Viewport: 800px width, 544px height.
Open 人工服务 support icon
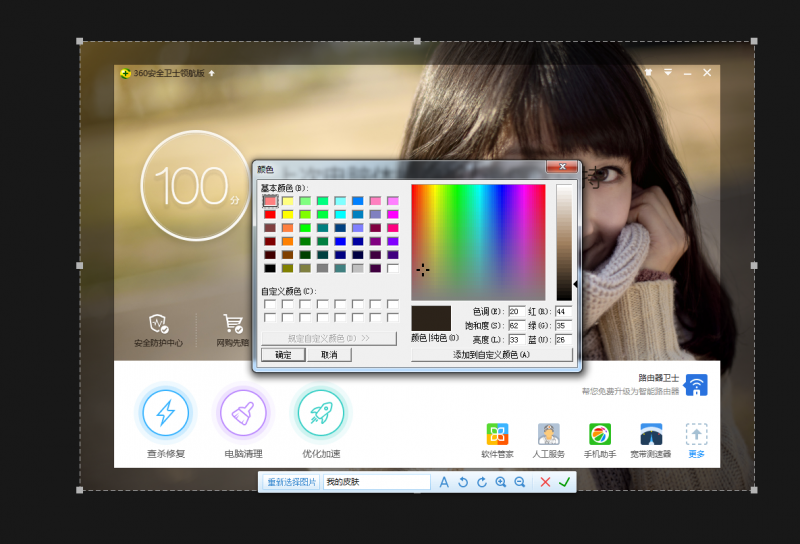548,434
